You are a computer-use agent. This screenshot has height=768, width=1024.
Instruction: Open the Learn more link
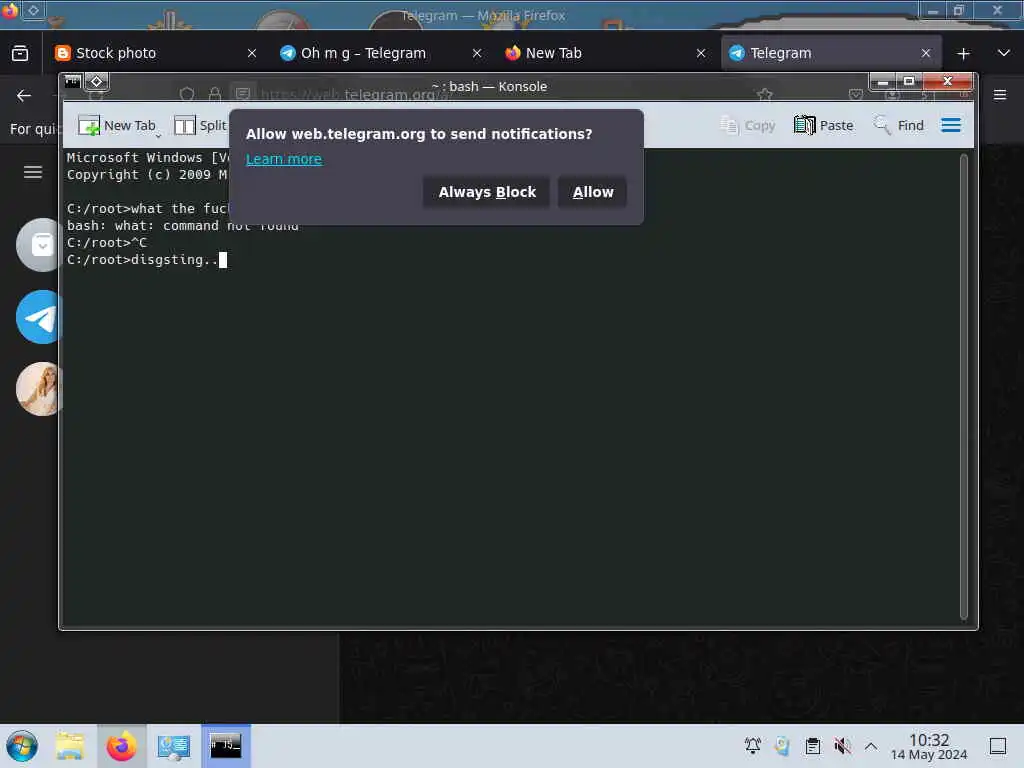click(283, 159)
